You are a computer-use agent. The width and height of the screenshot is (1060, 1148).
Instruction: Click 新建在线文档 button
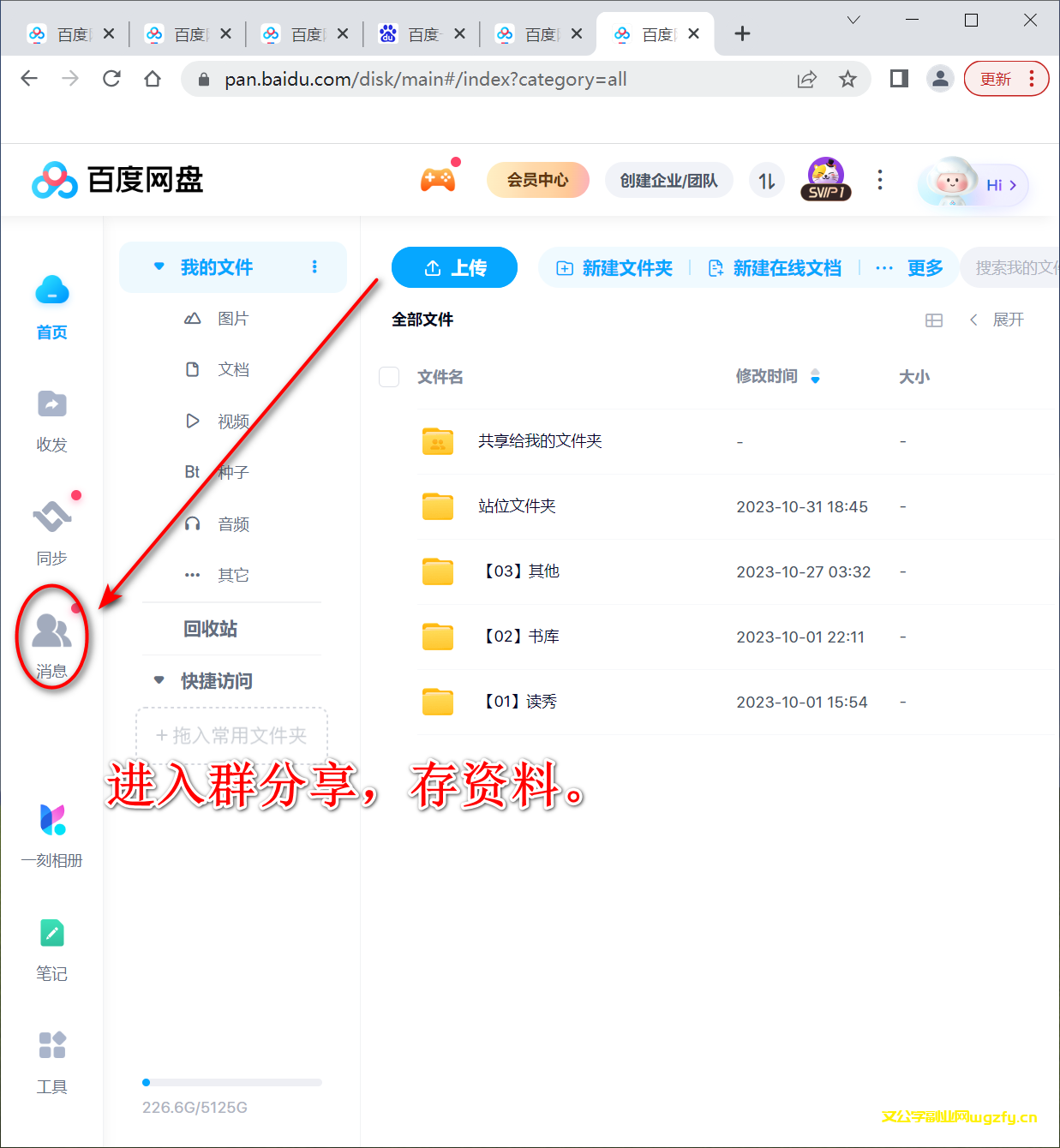click(x=775, y=268)
